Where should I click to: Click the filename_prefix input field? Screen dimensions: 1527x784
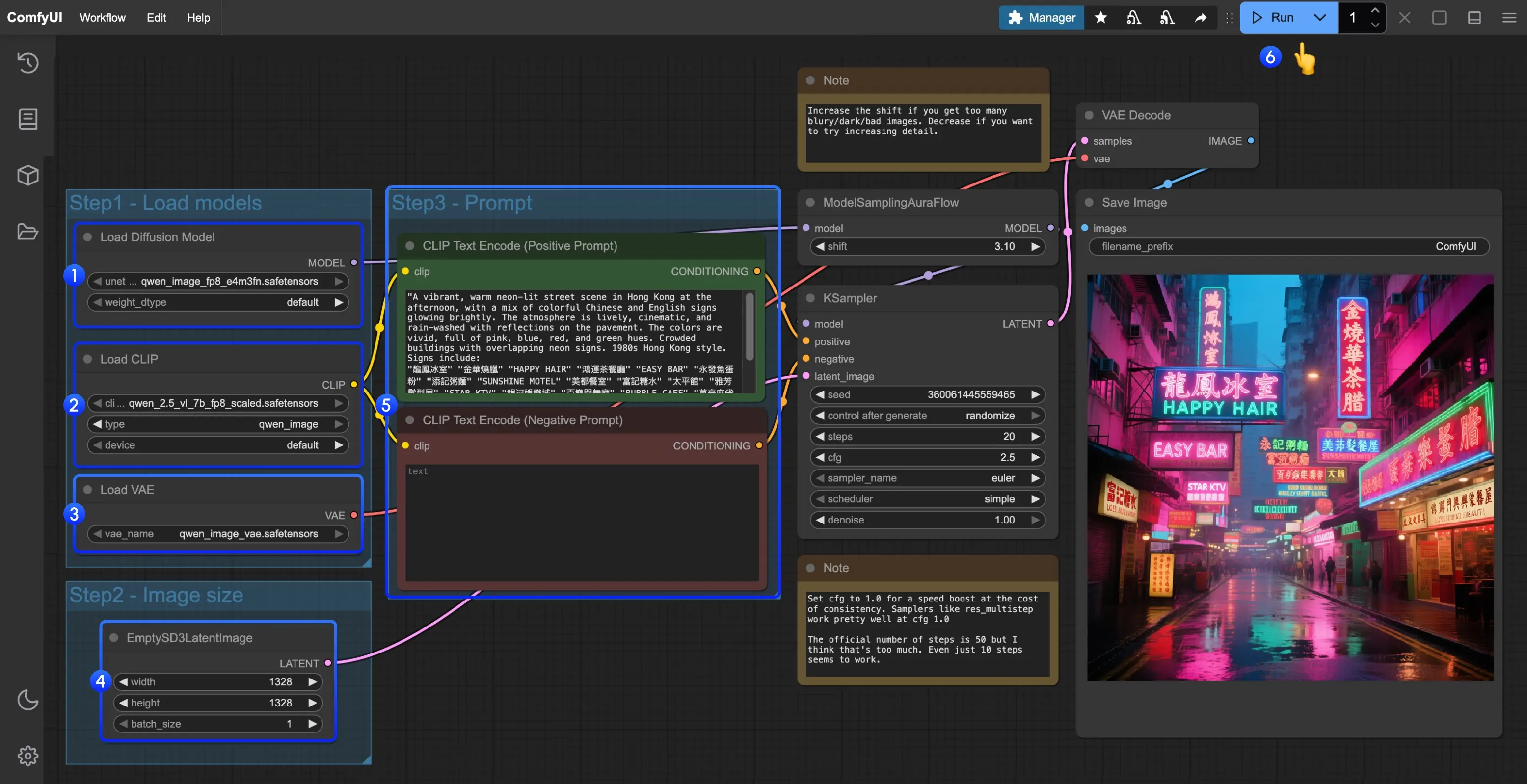[x=1289, y=246]
